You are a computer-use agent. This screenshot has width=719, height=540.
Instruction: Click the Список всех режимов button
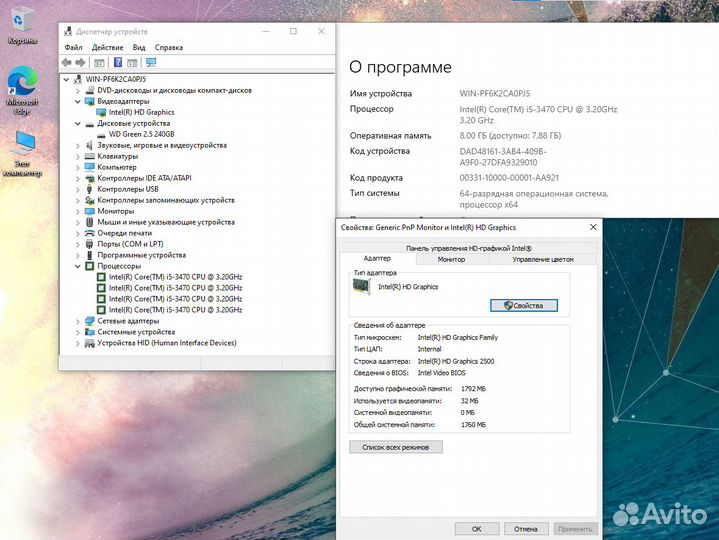396,447
